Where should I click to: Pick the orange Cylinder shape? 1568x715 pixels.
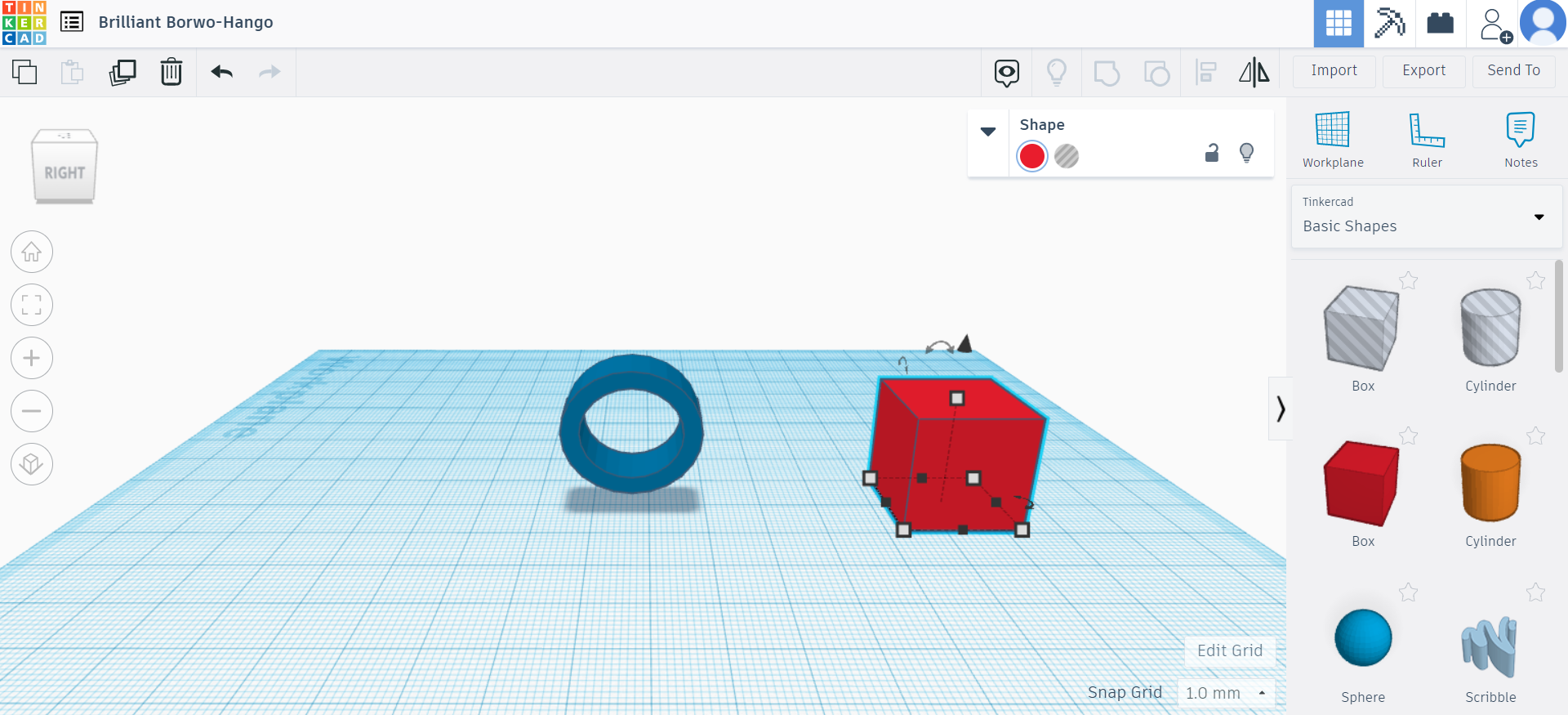1490,483
